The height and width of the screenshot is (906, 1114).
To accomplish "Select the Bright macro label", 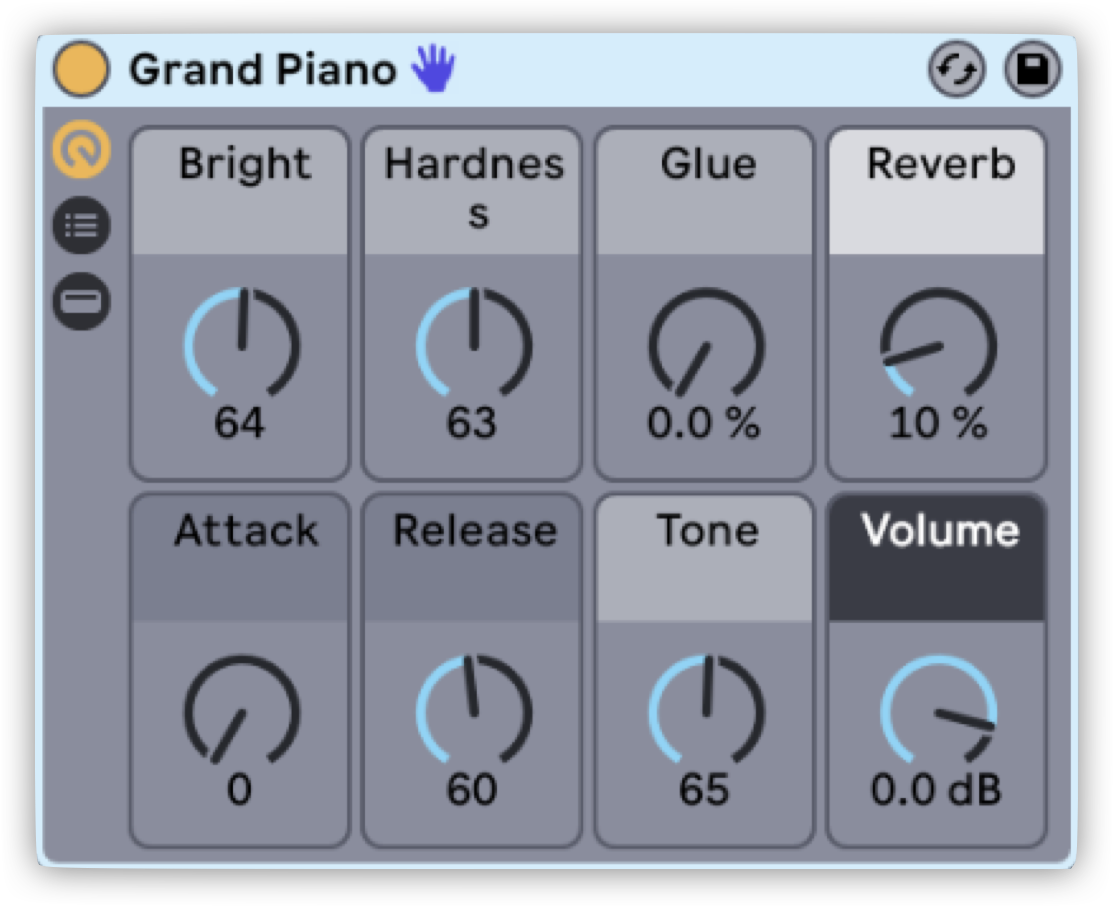I will 244,165.
